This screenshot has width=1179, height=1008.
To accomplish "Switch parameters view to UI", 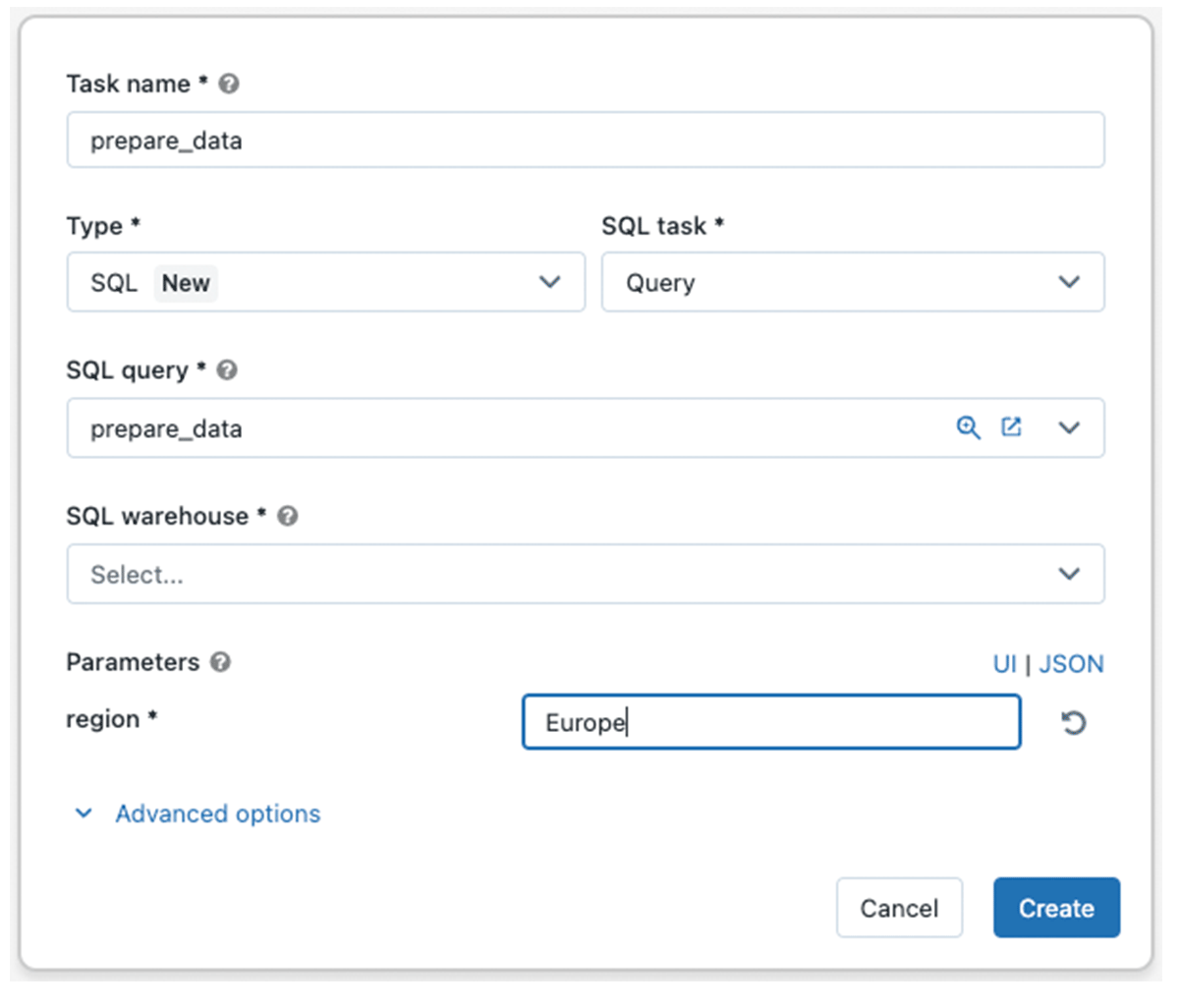I will 1004,664.
